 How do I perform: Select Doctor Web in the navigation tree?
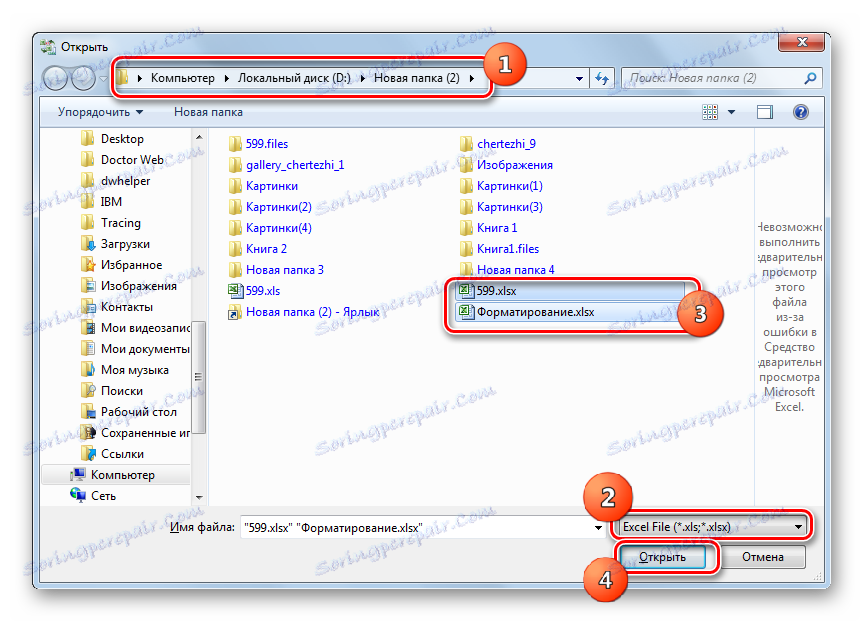[132, 160]
